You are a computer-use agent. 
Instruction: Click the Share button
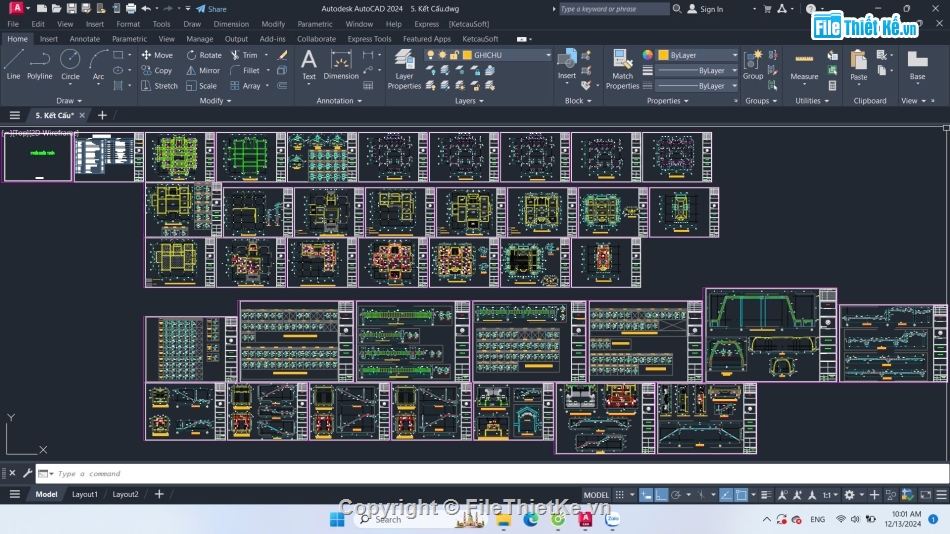point(211,9)
